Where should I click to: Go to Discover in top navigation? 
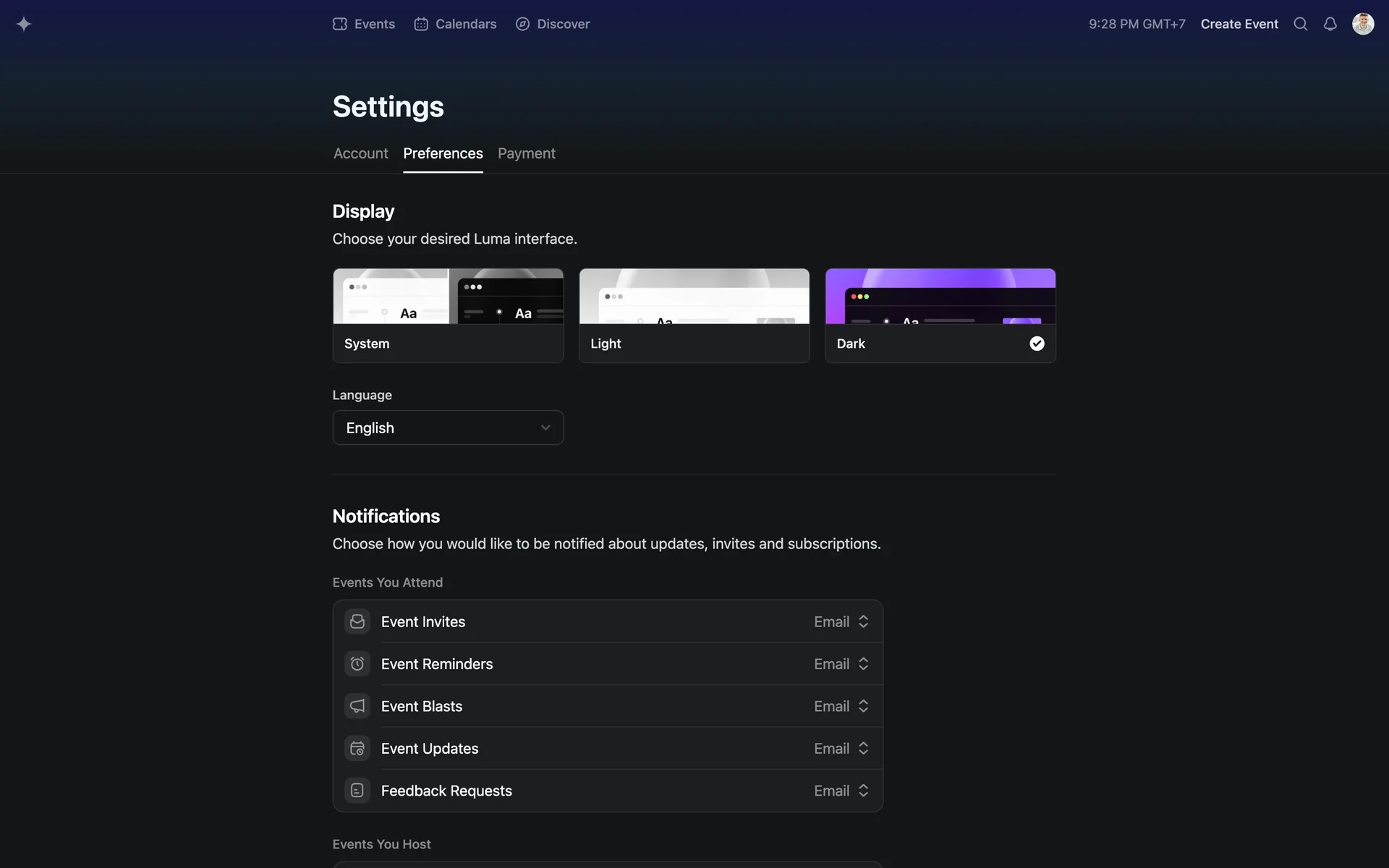tap(553, 24)
